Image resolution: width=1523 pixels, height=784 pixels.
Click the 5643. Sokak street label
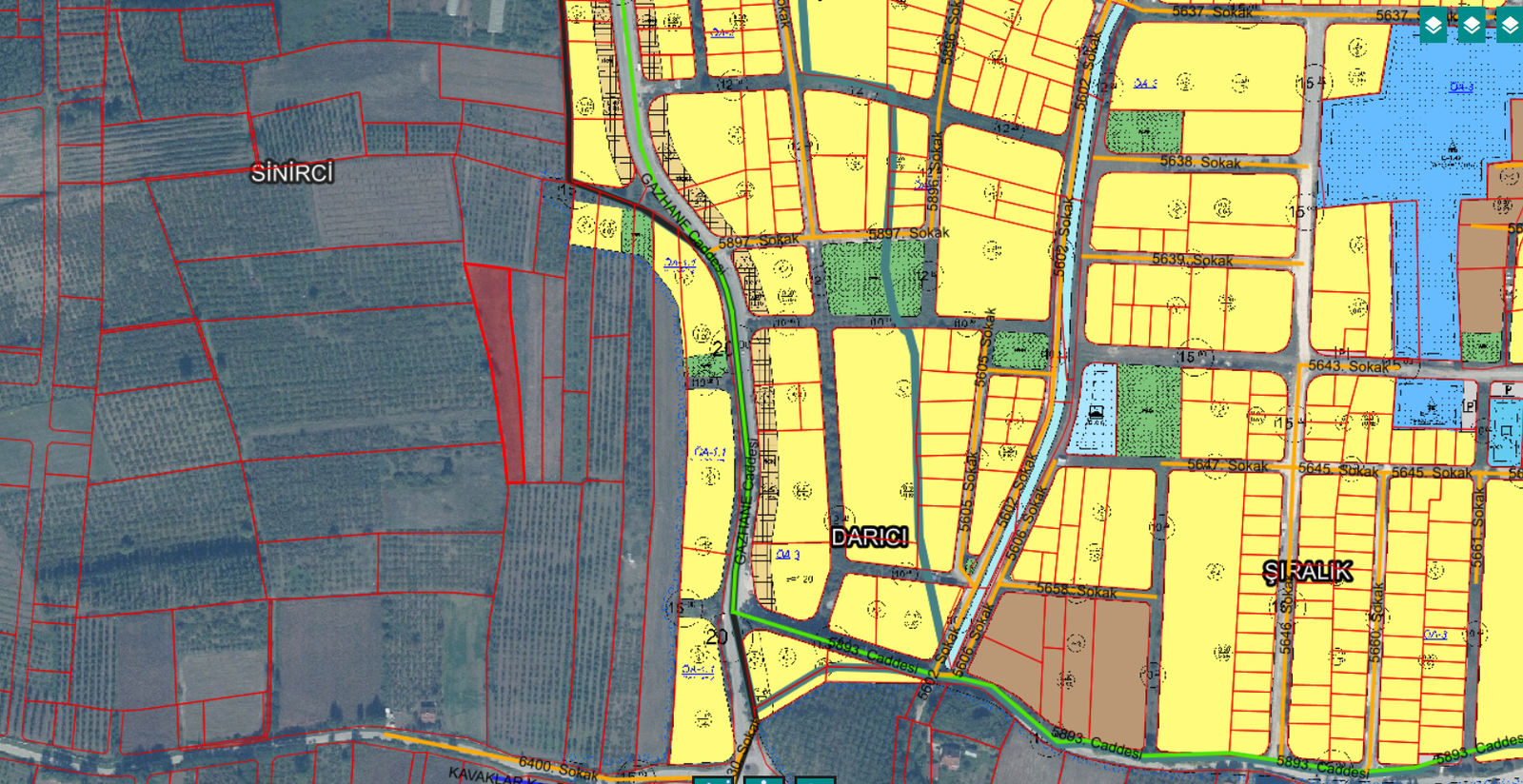[1348, 366]
